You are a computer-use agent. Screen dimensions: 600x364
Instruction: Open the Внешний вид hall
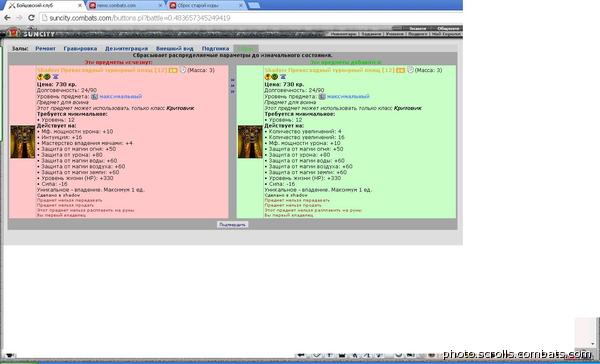click(174, 49)
